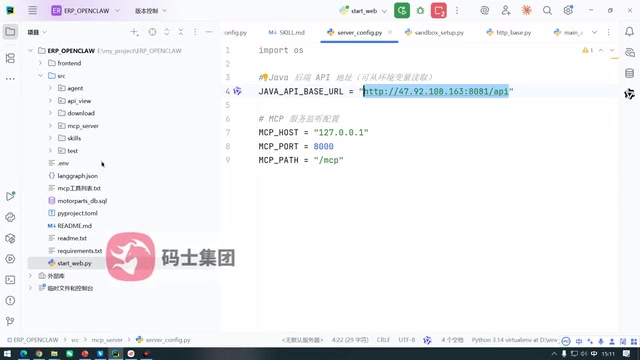Go to next highlighted problem arrow
This screenshot has height=360, width=640.
coord(612,50)
